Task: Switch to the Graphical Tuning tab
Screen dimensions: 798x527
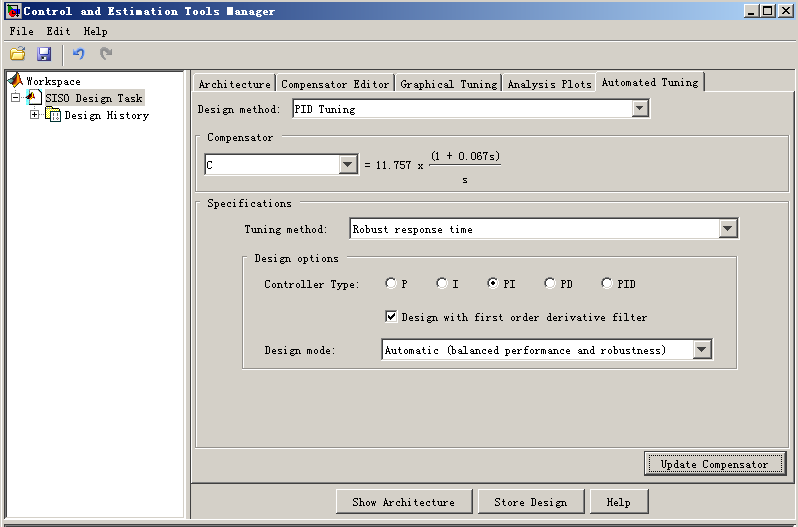Action: (448, 83)
